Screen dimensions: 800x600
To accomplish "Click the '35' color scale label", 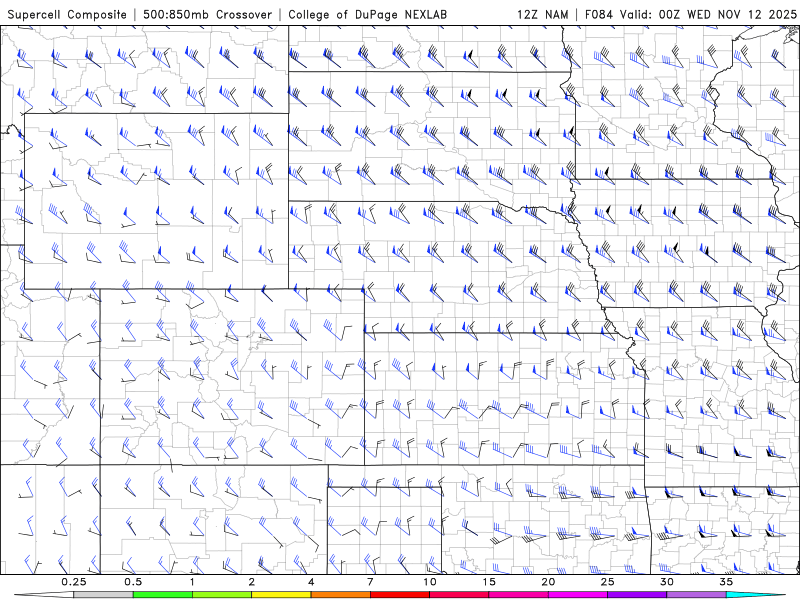I will coord(726,582).
